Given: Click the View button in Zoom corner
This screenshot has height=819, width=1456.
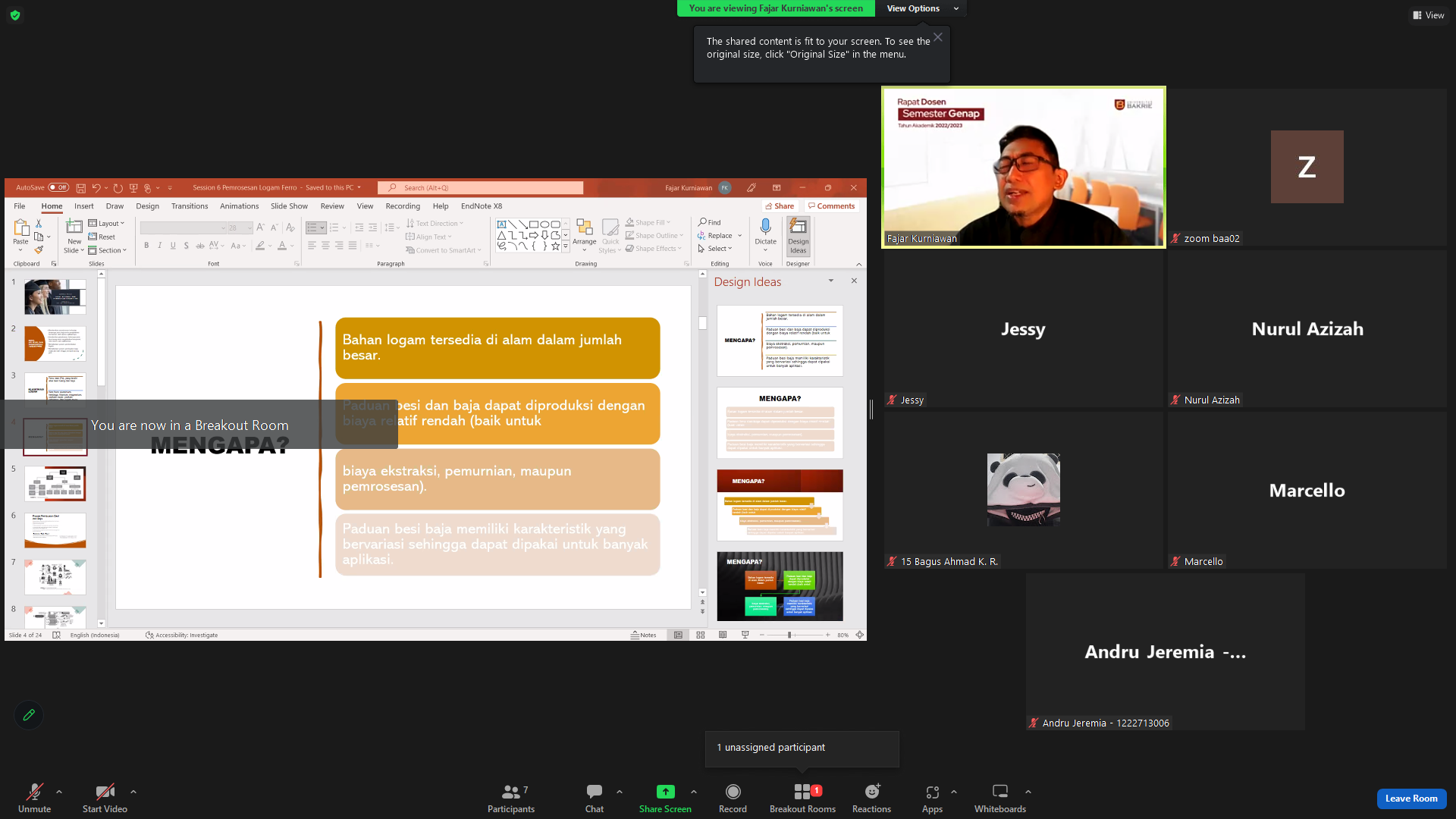Looking at the screenshot, I should coord(1428,15).
